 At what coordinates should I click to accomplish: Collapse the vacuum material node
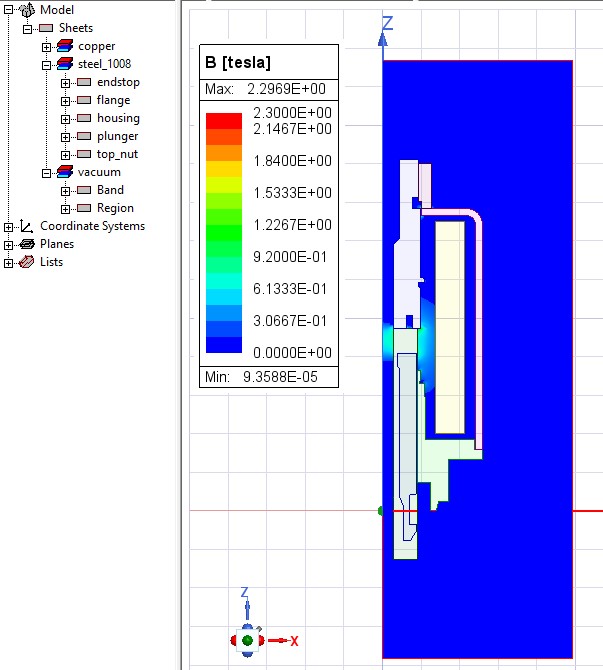46,172
